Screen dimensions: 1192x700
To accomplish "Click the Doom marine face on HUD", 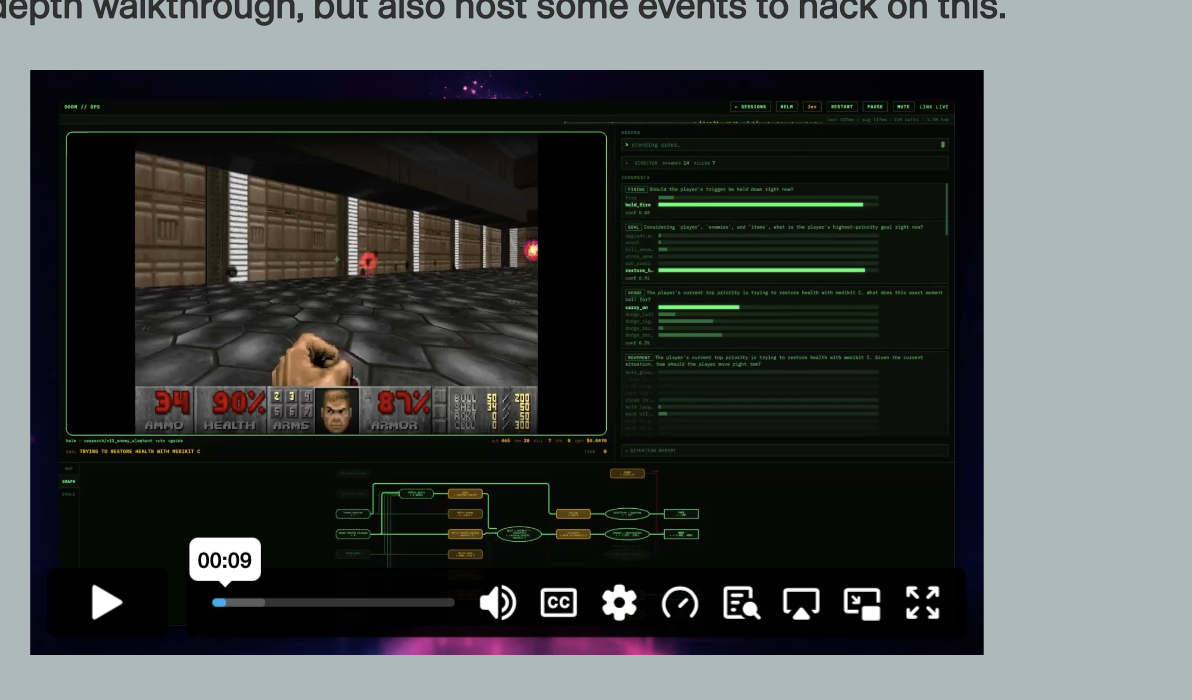I will point(337,411).
